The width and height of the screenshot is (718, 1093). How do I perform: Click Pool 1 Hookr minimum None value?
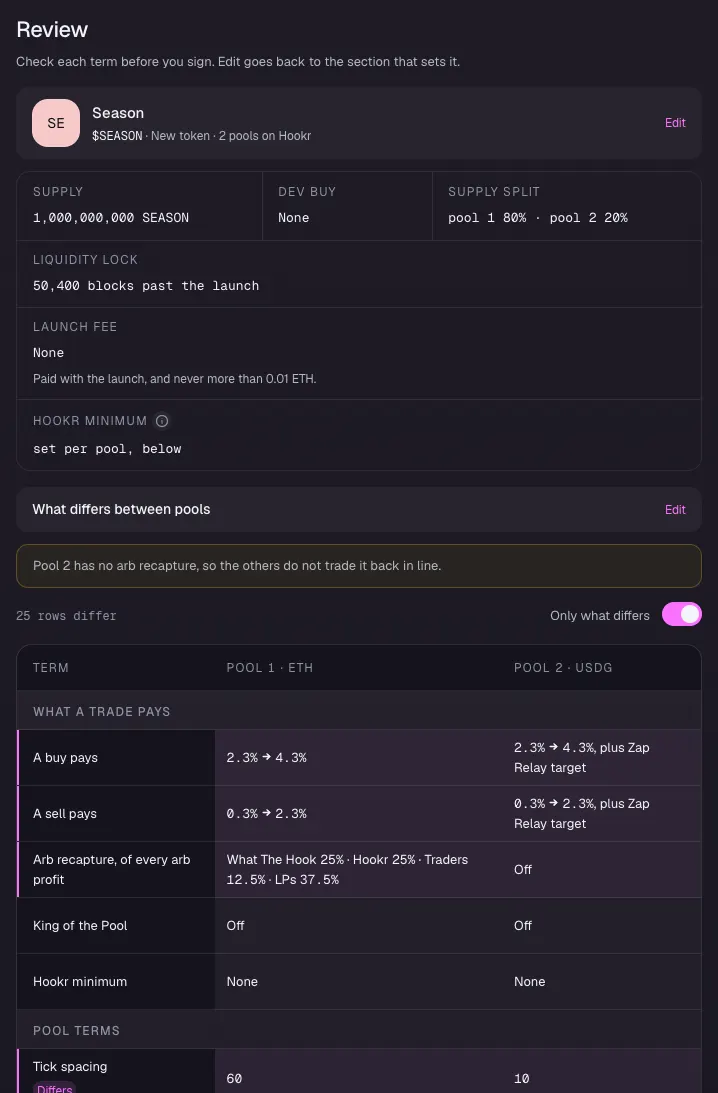point(242,981)
